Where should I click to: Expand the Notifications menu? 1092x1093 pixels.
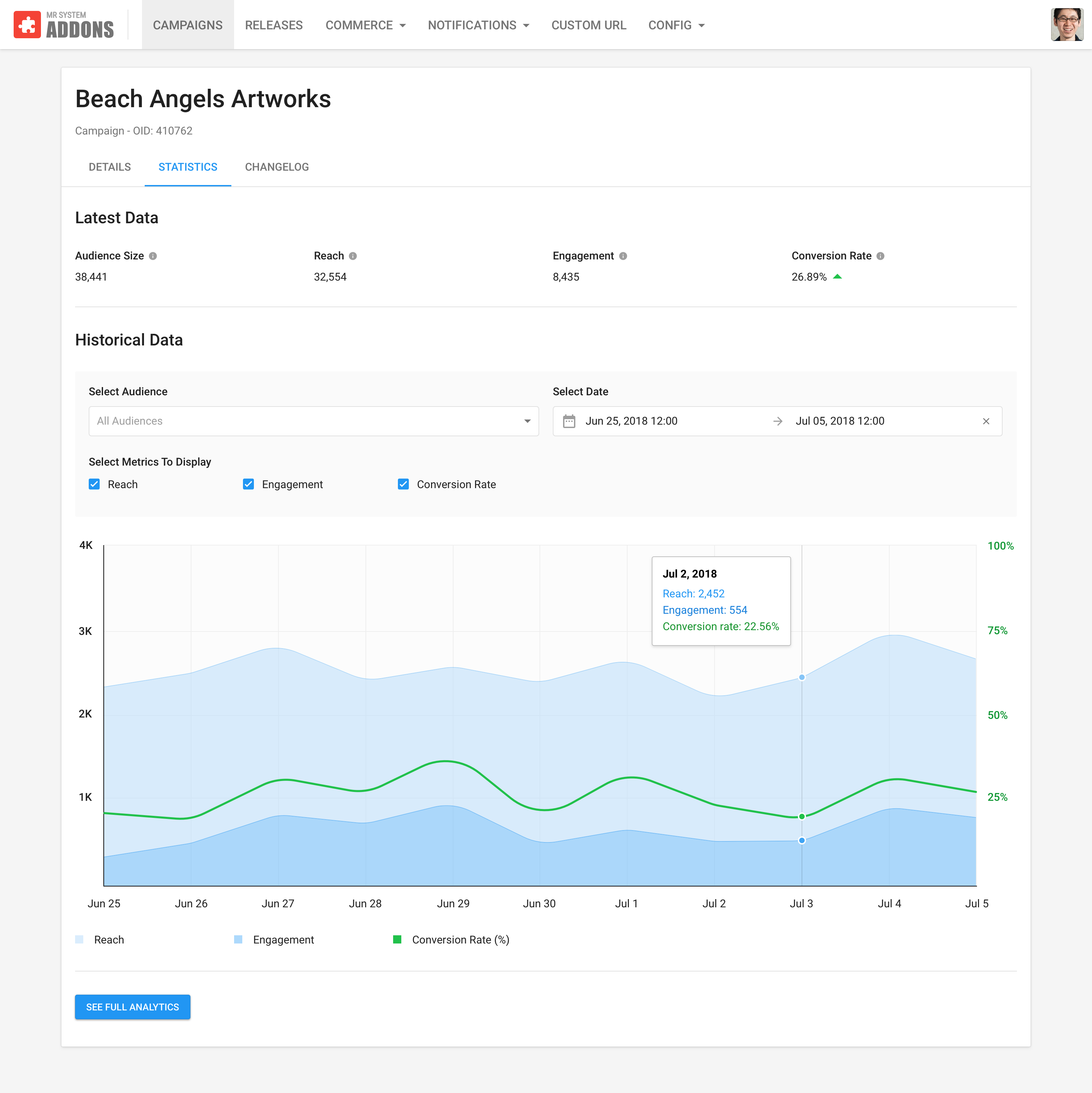coord(478,25)
